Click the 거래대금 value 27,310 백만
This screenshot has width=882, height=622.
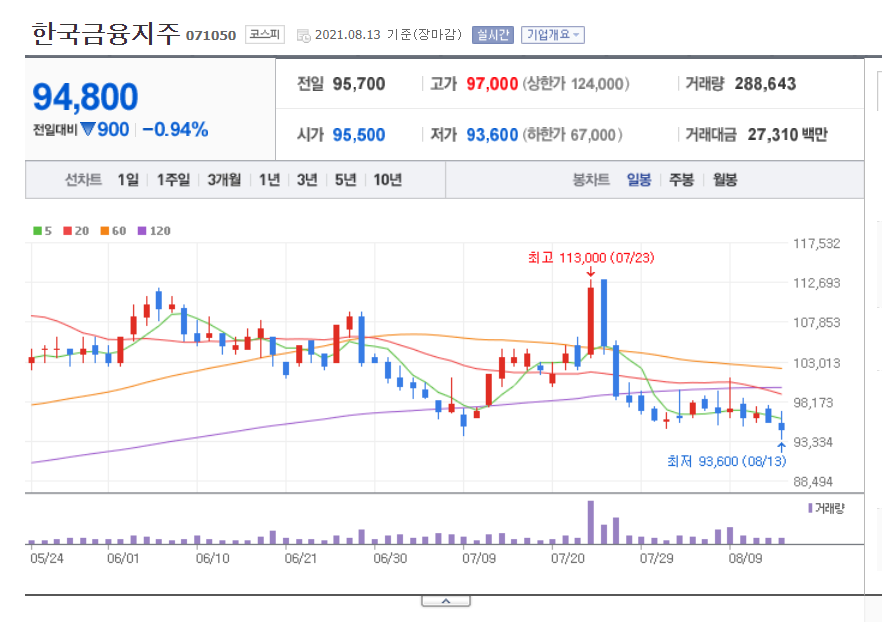pos(788,135)
